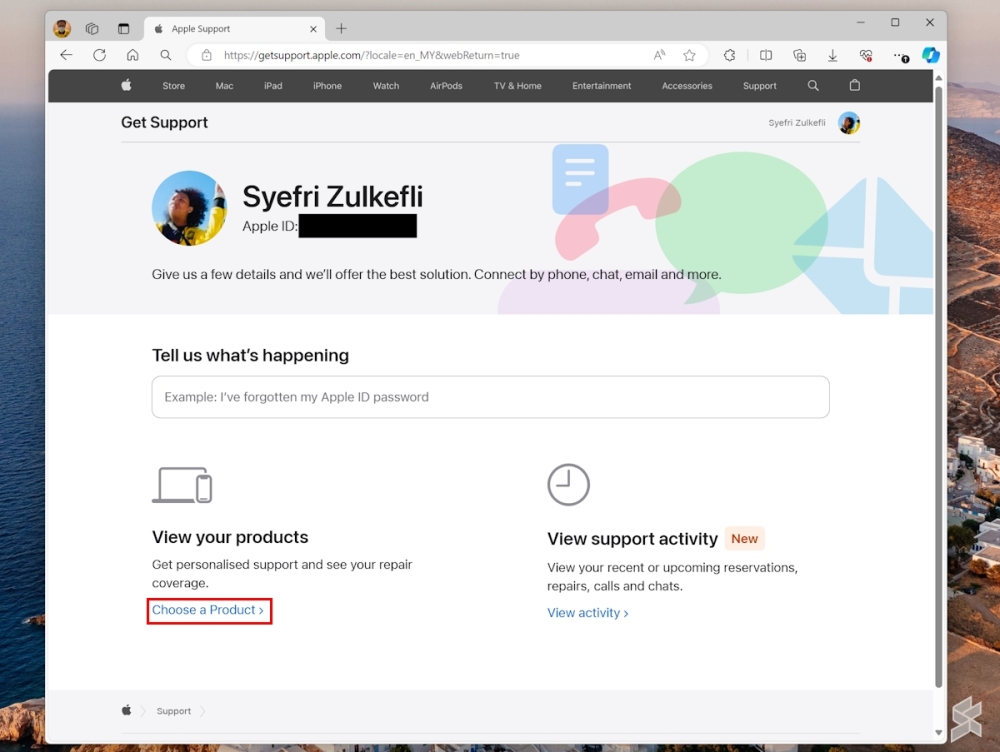Screen dimensions: 1000x752
Task: Click View activity link
Action: (587, 612)
